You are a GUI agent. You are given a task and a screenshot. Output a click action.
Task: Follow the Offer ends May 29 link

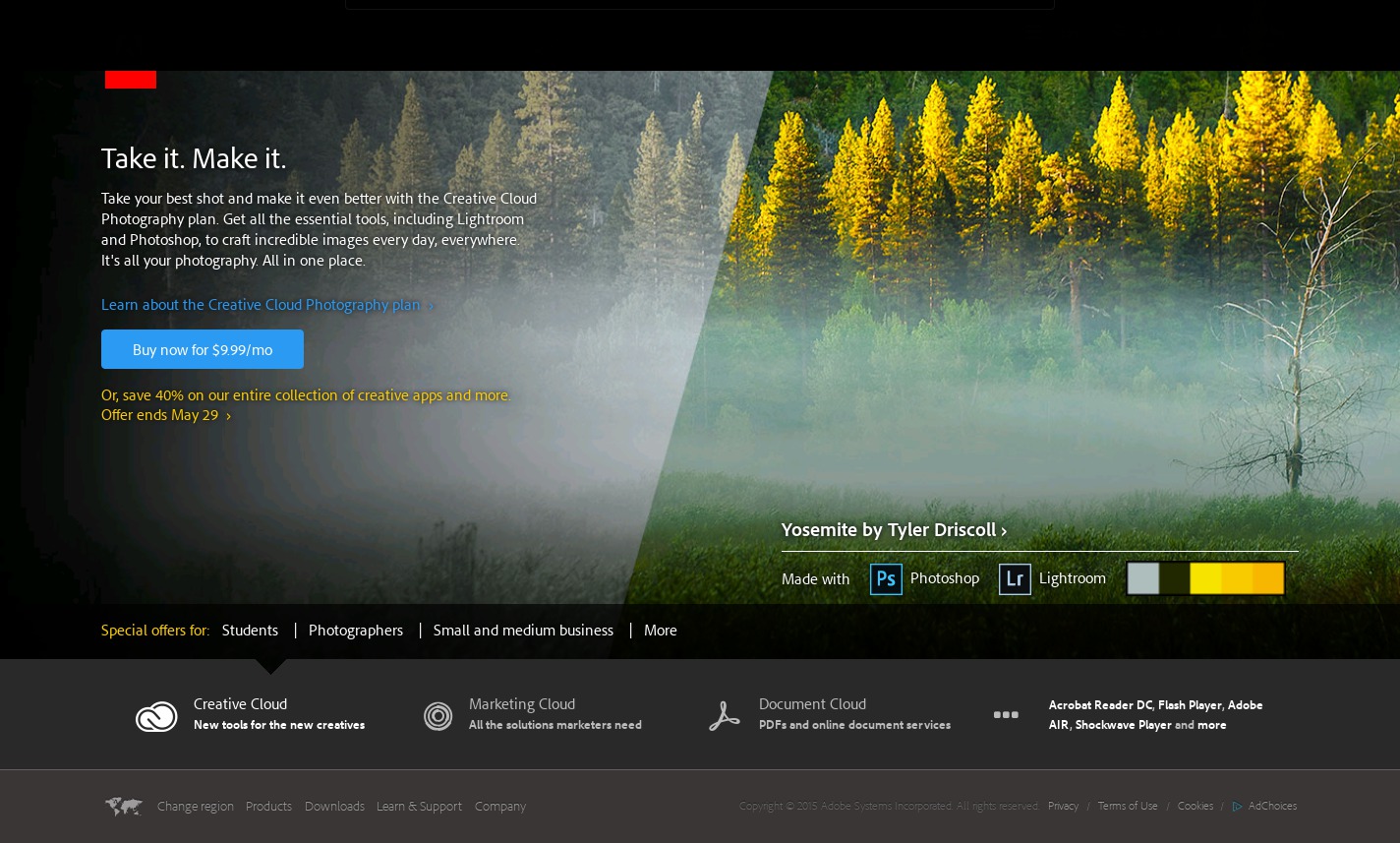165,415
